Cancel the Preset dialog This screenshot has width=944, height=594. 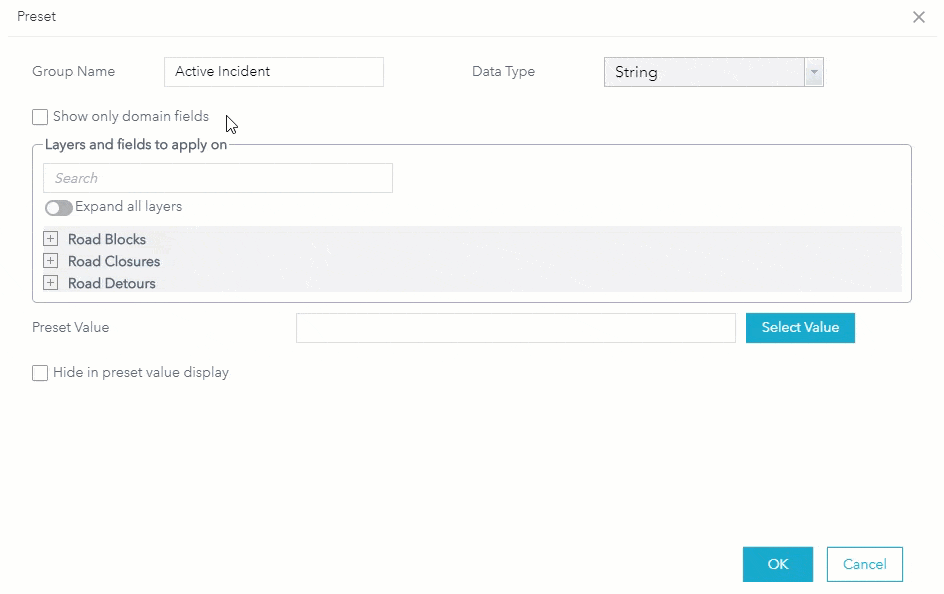point(864,564)
